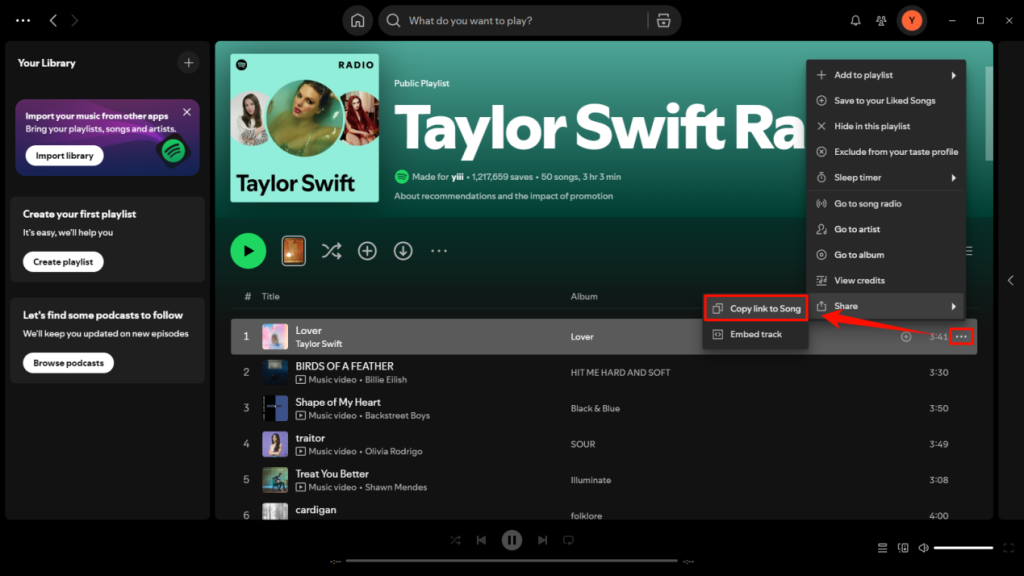Expand the Sleep timer submenu

point(886,178)
